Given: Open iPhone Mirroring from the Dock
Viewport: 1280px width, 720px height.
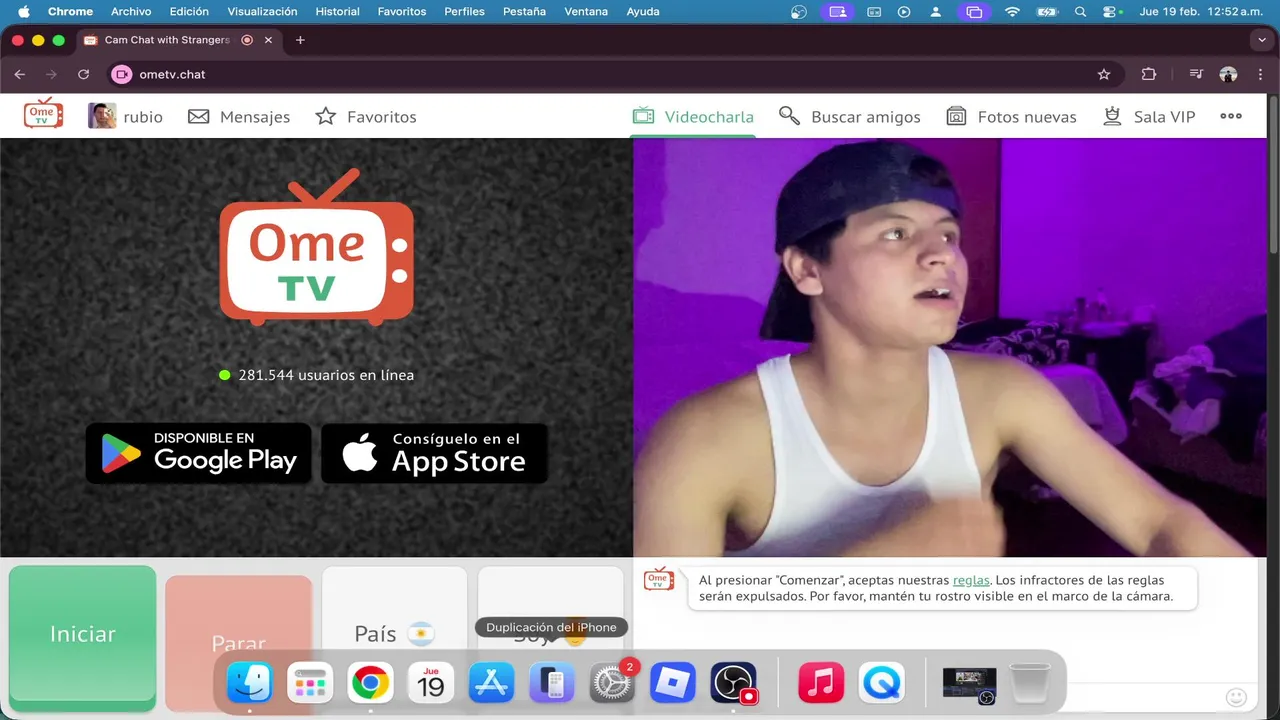Looking at the screenshot, I should pyautogui.click(x=552, y=684).
